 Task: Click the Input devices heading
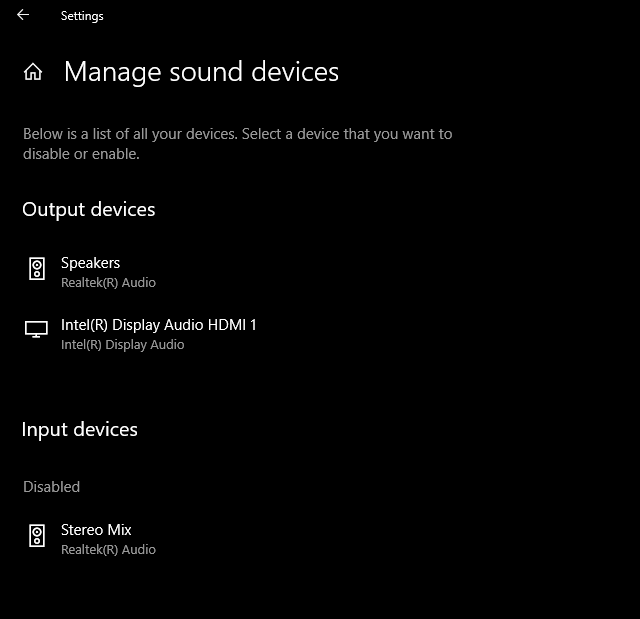(80, 430)
